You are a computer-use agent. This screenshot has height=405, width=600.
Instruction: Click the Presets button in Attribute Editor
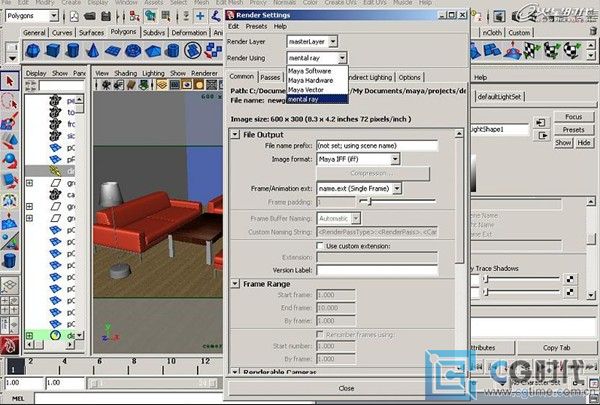point(573,130)
